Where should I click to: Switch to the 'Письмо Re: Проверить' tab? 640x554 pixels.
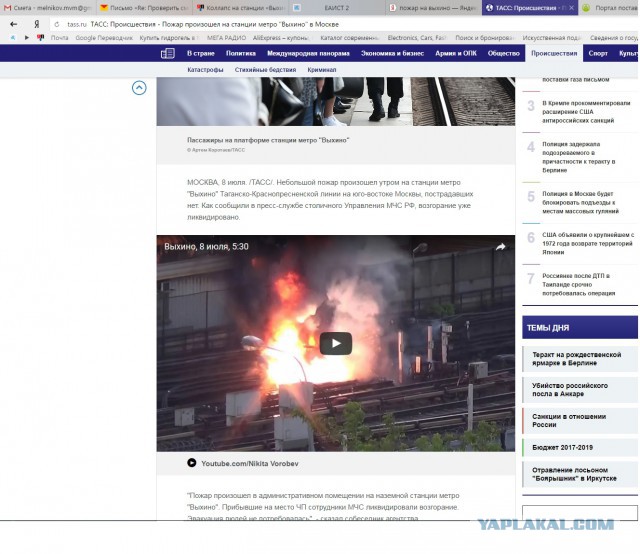coord(144,8)
